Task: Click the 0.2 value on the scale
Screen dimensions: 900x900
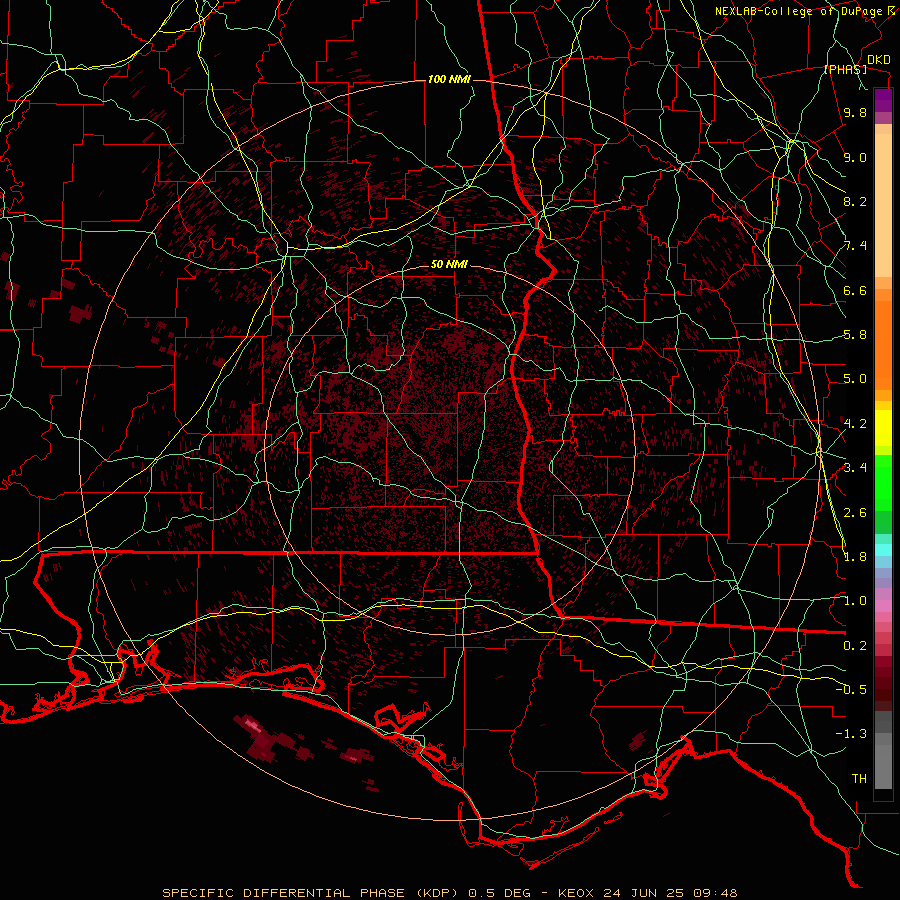Action: coord(855,646)
